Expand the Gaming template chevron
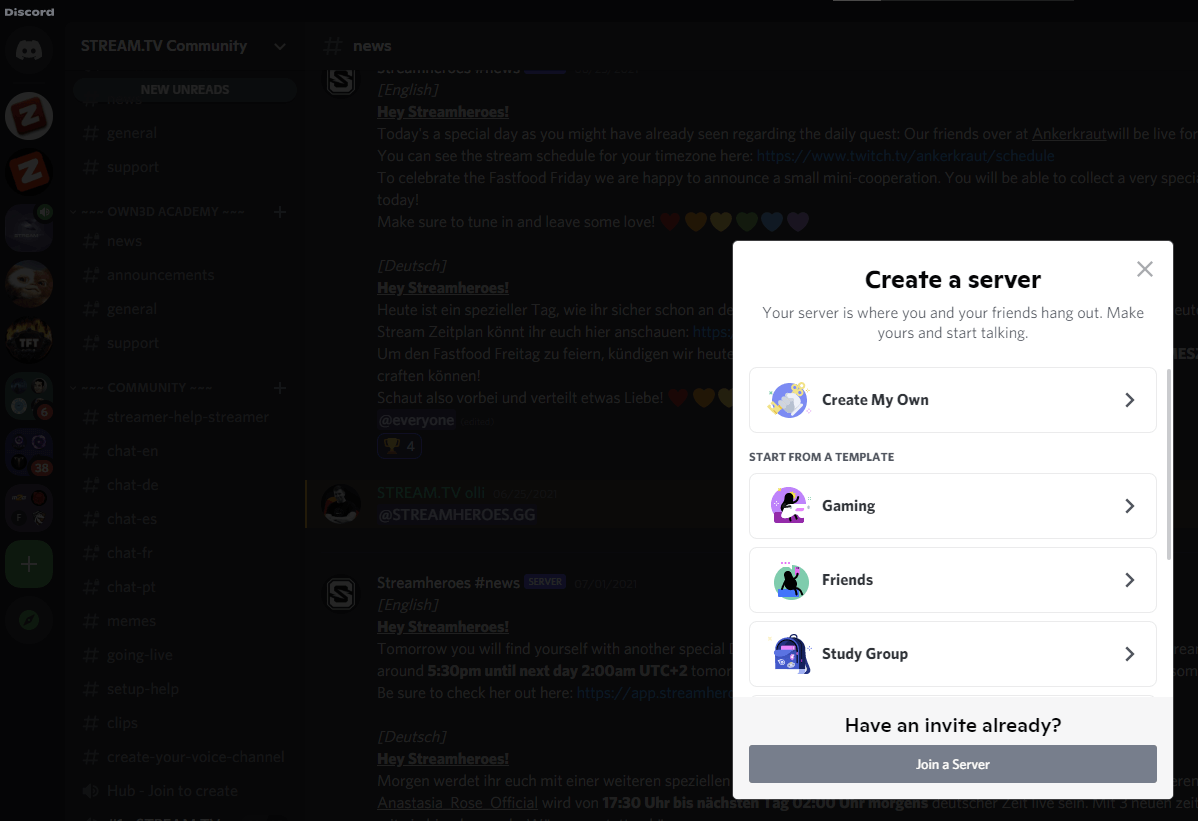This screenshot has width=1198, height=821. point(1129,506)
